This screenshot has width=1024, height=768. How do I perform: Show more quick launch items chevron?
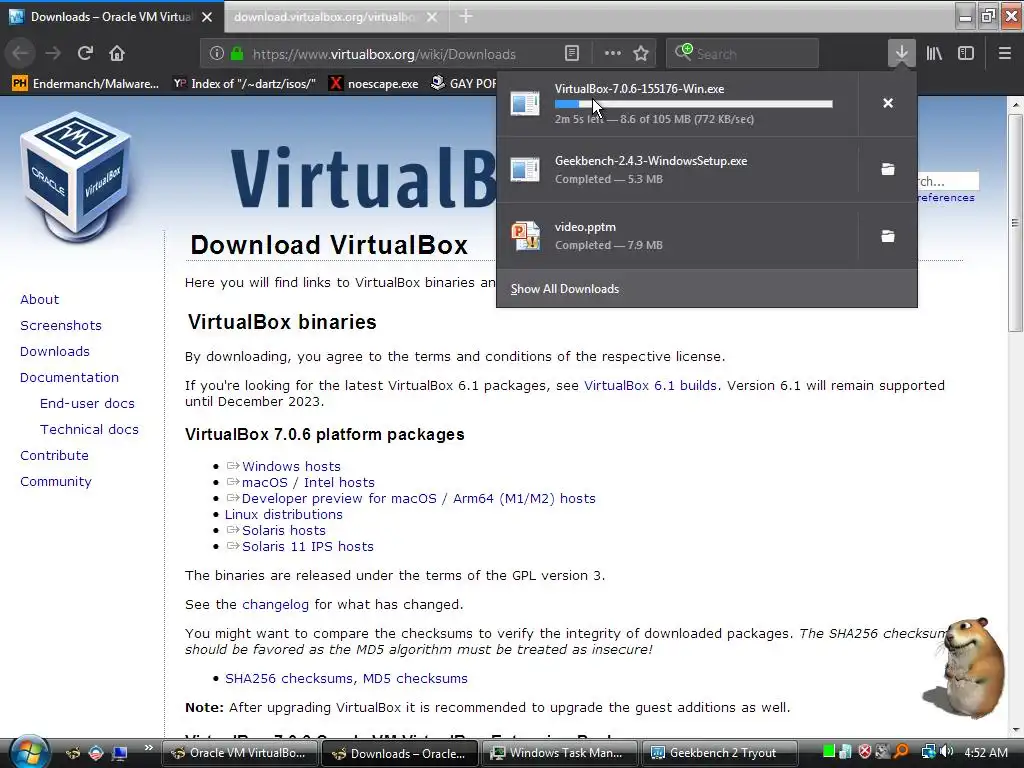(148, 748)
